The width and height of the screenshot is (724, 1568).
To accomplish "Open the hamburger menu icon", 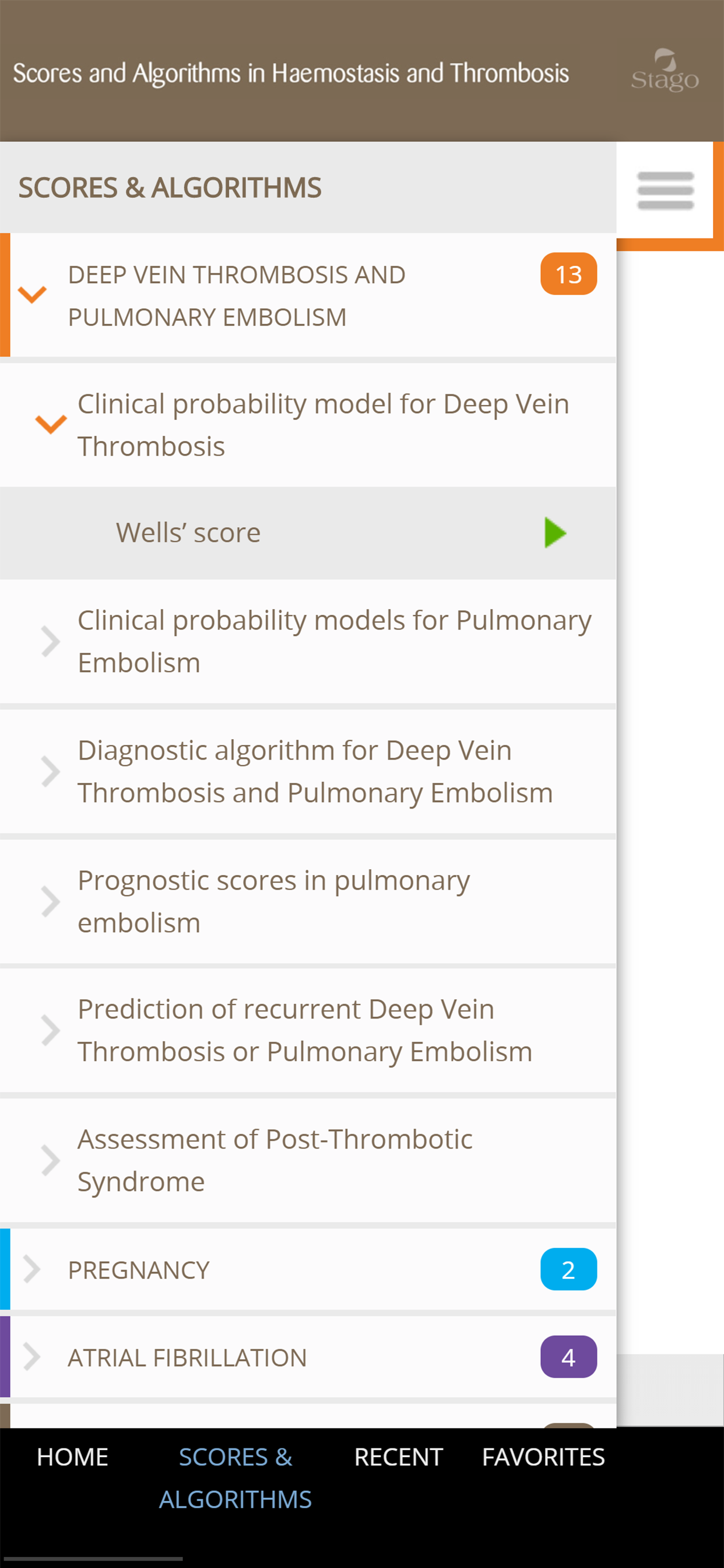I will [x=665, y=191].
